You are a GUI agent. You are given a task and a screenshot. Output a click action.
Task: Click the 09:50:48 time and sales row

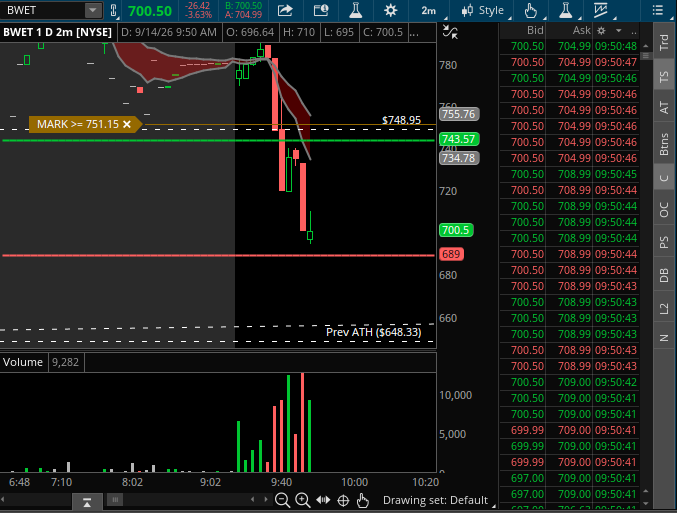pos(569,46)
